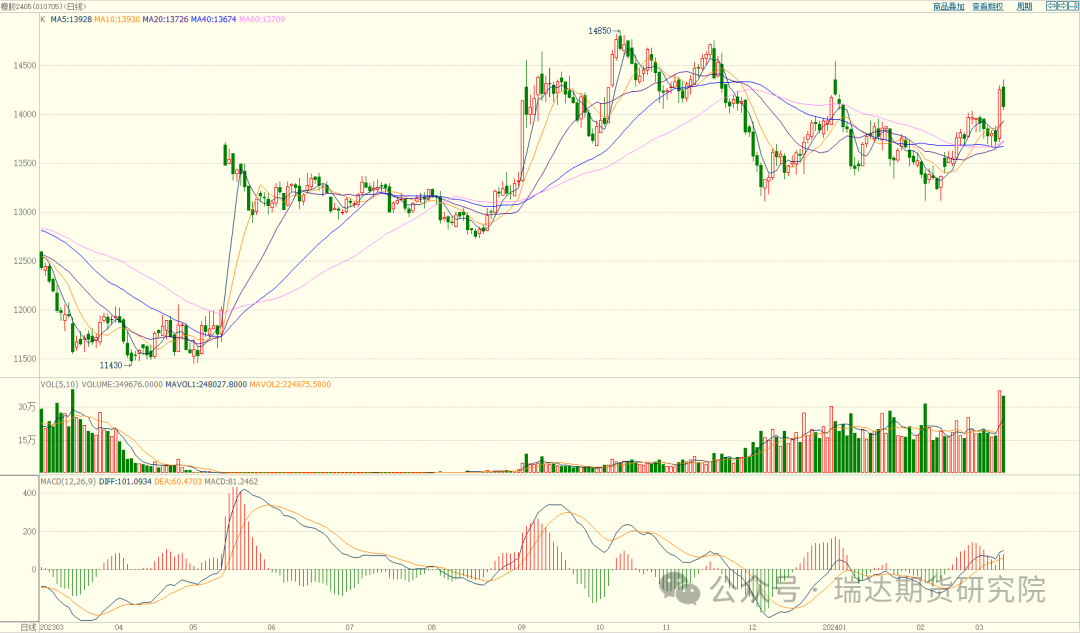Click the left arrow navigation icon

pos(1051,6)
